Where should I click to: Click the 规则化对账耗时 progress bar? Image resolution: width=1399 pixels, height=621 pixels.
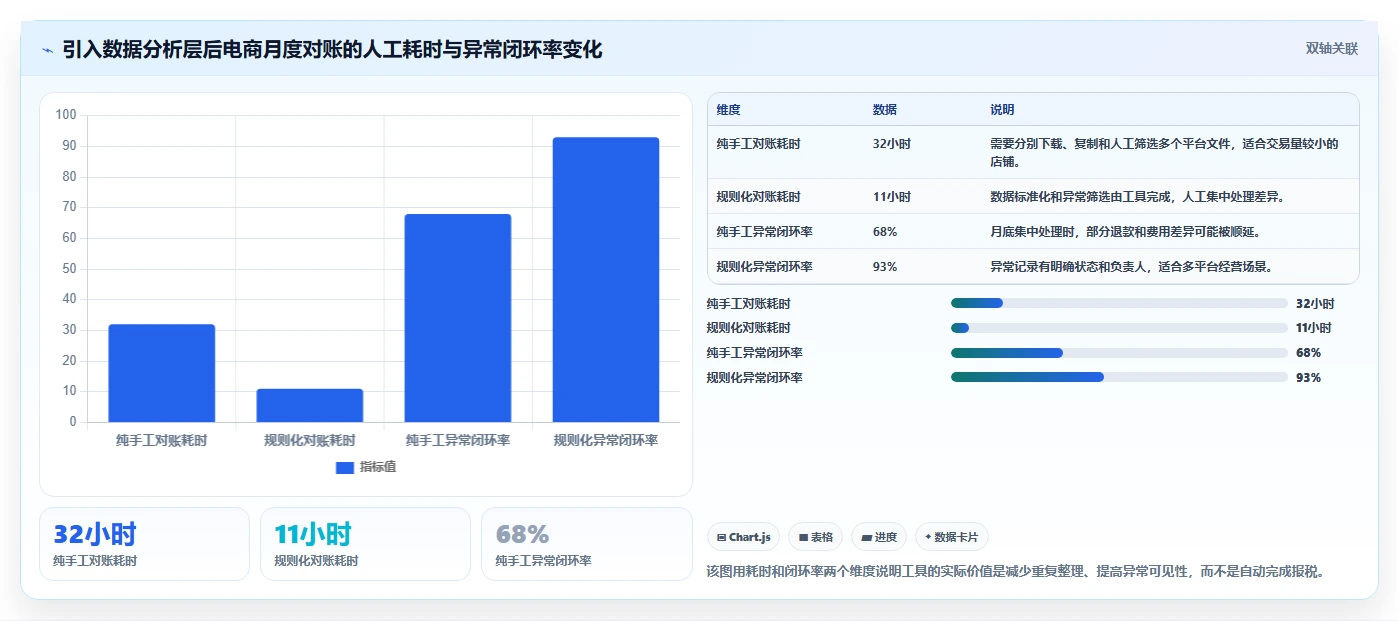click(x=1119, y=328)
